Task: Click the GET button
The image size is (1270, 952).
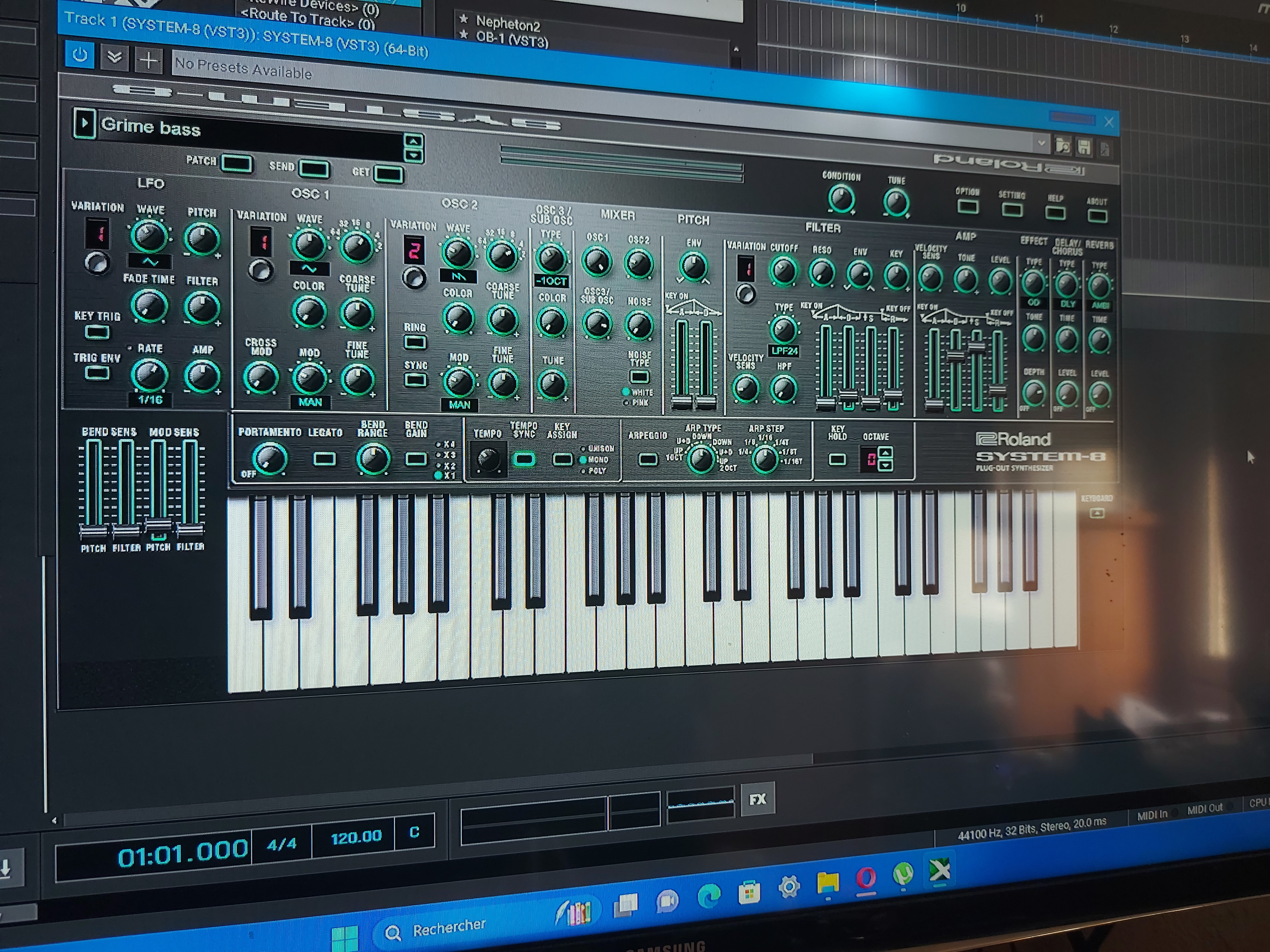Action: (388, 174)
